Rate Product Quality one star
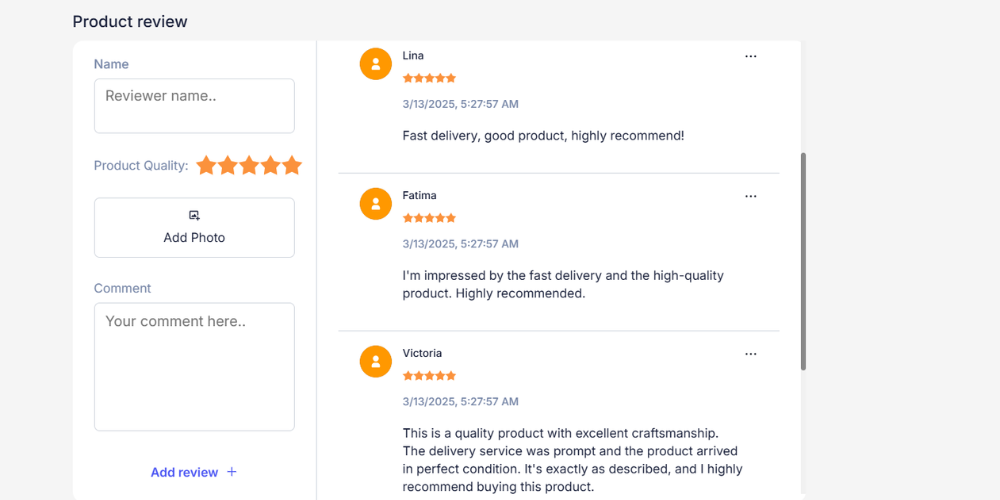Image resolution: width=1000 pixels, height=500 pixels. [x=206, y=166]
